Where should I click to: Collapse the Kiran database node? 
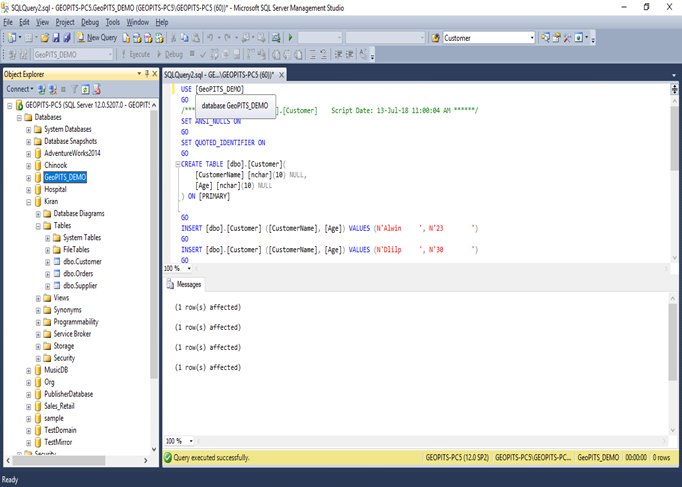click(x=28, y=201)
